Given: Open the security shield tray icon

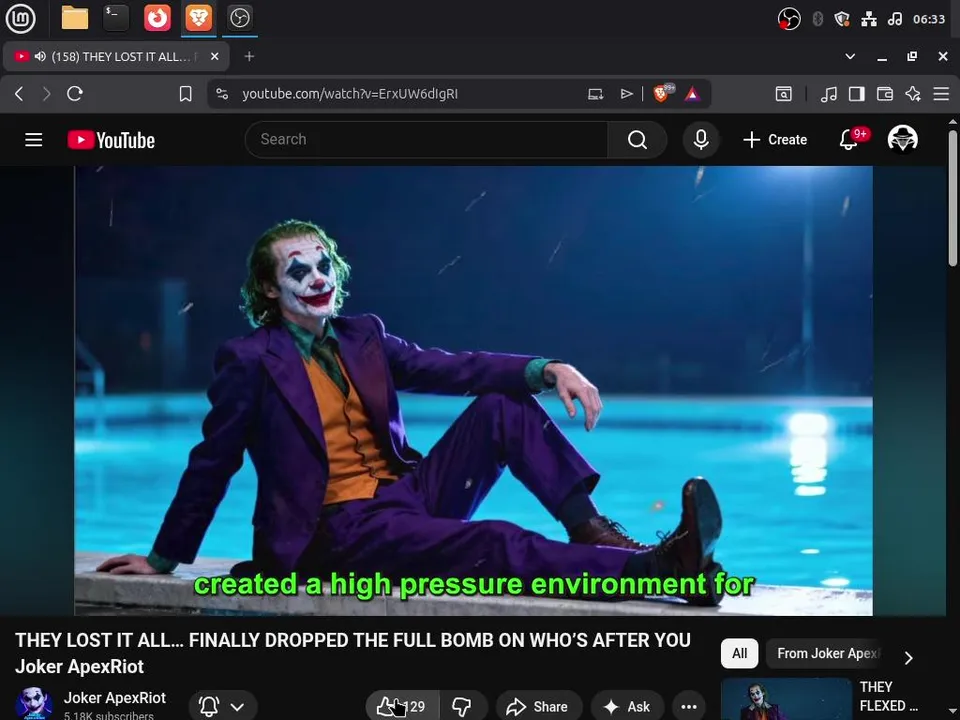Looking at the screenshot, I should (x=842, y=19).
